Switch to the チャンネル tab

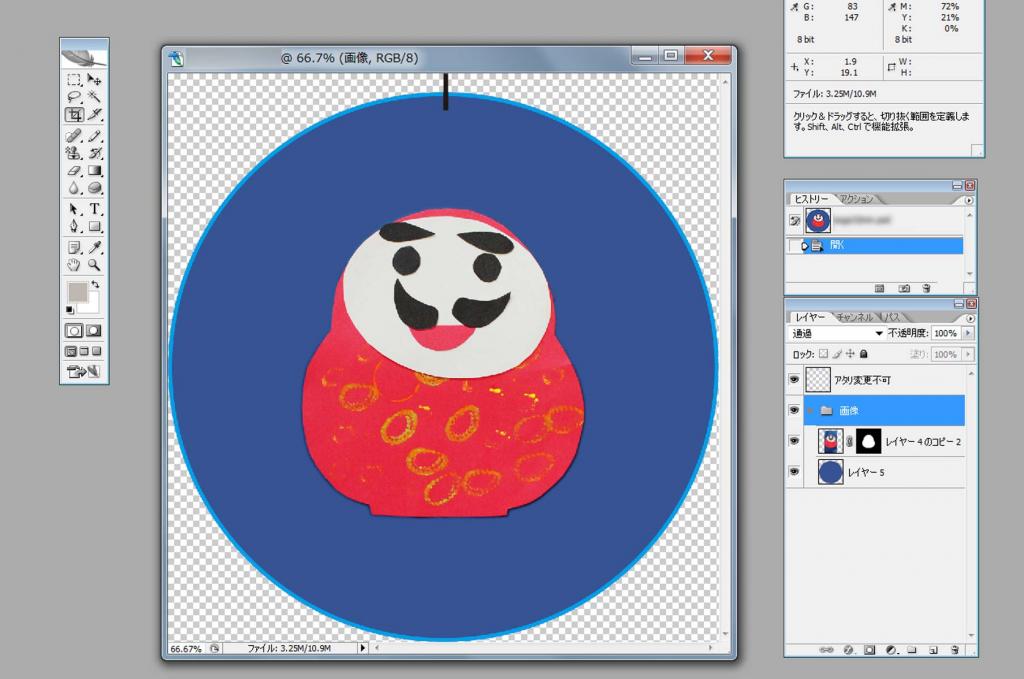[x=854, y=315]
